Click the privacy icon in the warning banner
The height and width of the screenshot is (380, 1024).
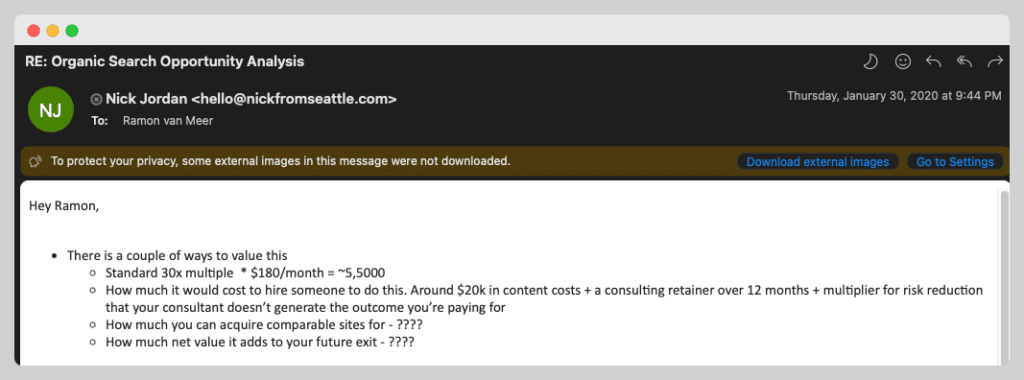click(x=37, y=161)
